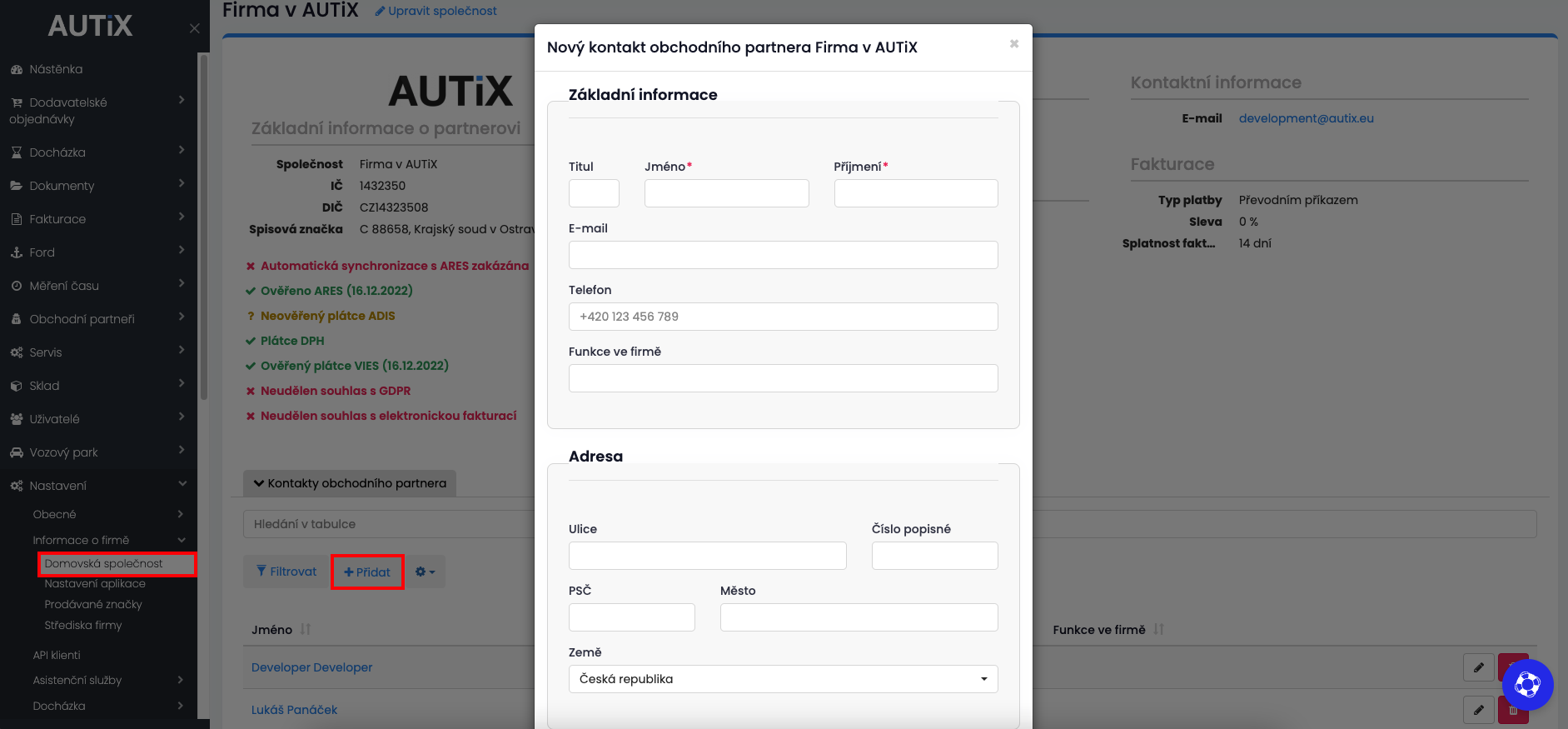Viewport: 1568px width, 729px height.
Task: Click into the Telefon input field
Action: pyautogui.click(x=783, y=317)
